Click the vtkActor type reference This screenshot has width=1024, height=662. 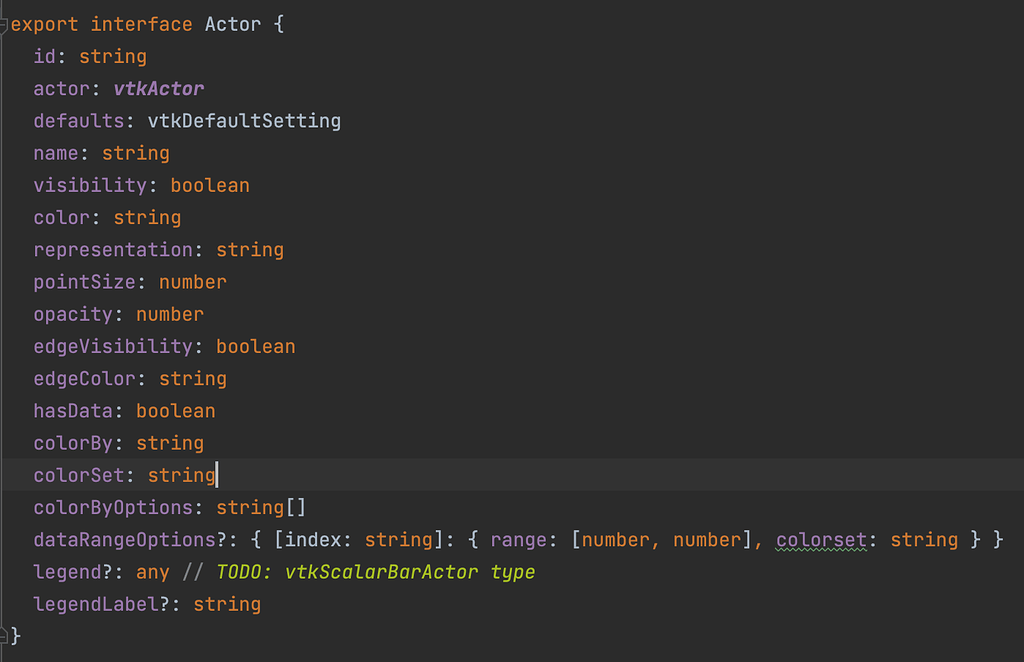pyautogui.click(x=159, y=88)
